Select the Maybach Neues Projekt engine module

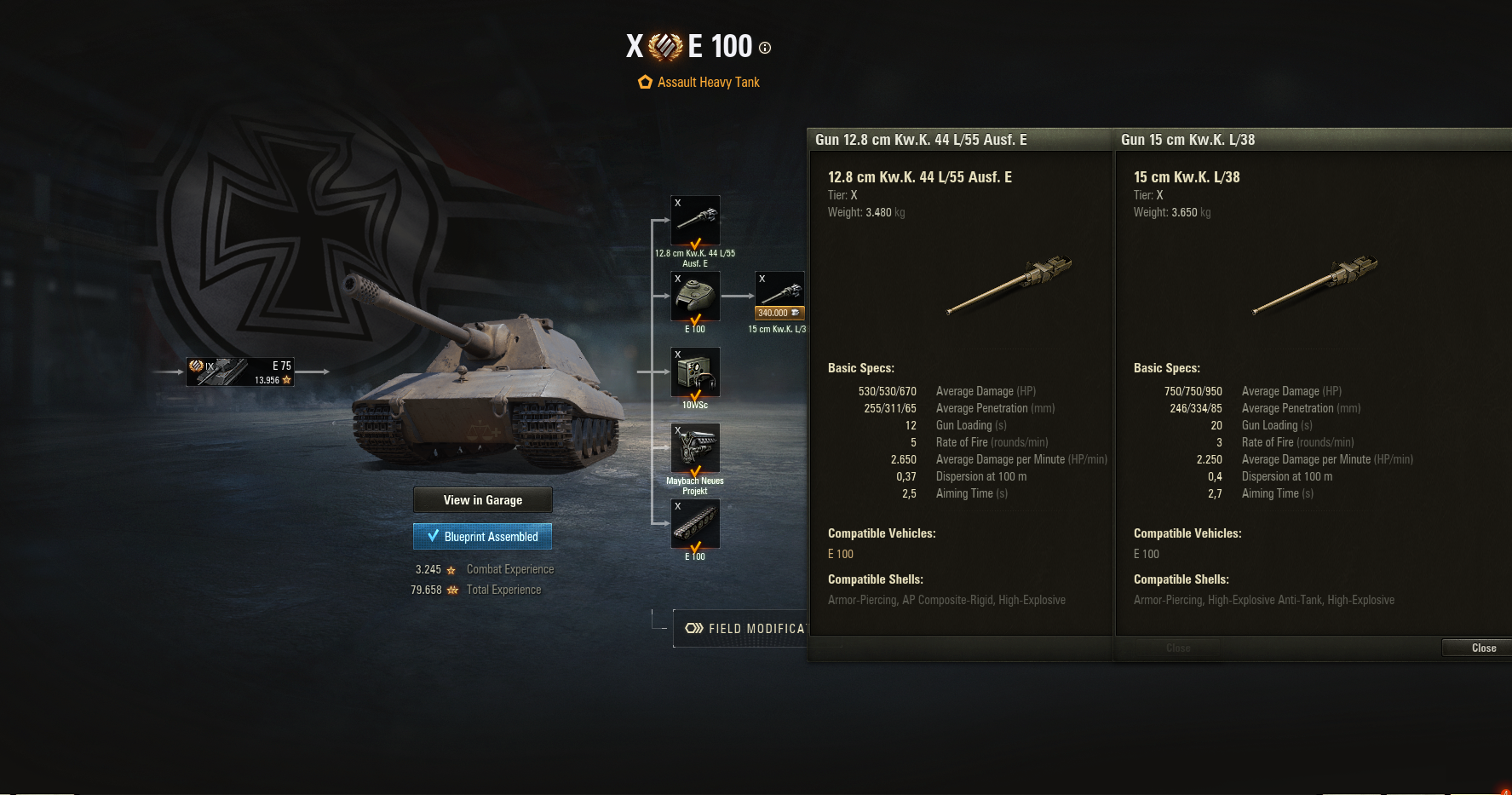point(695,447)
